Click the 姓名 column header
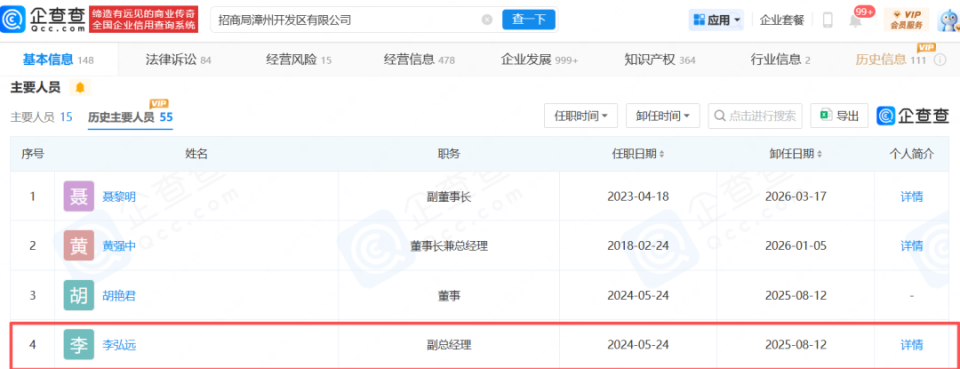The width and height of the screenshot is (960, 369). 197,154
